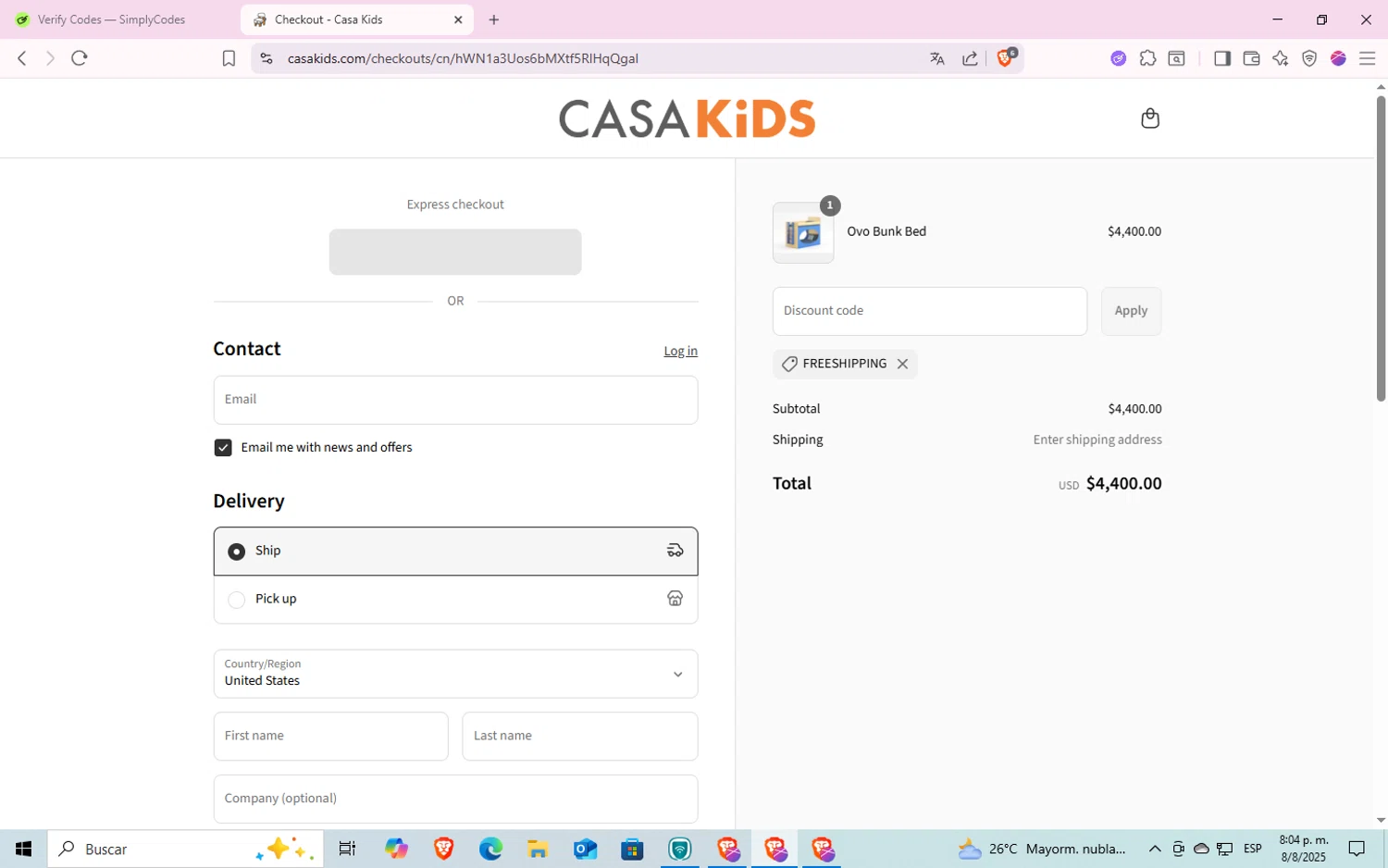Image resolution: width=1388 pixels, height=868 pixels.
Task: Open the notification center icon
Action: pyautogui.click(x=1357, y=849)
